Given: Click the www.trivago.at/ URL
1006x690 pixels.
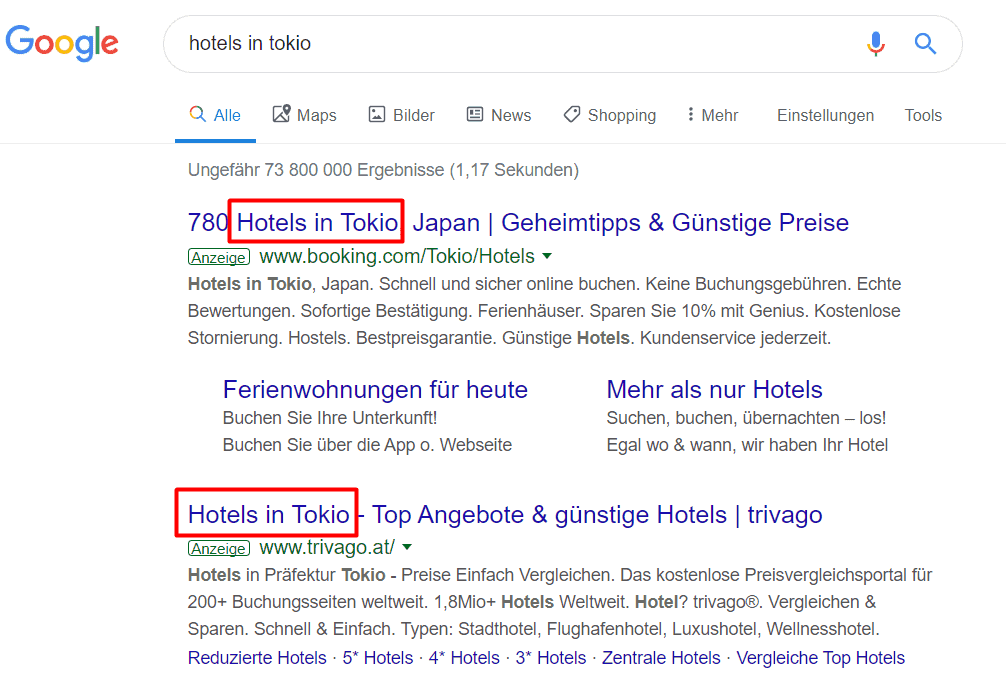Looking at the screenshot, I should [x=327, y=548].
